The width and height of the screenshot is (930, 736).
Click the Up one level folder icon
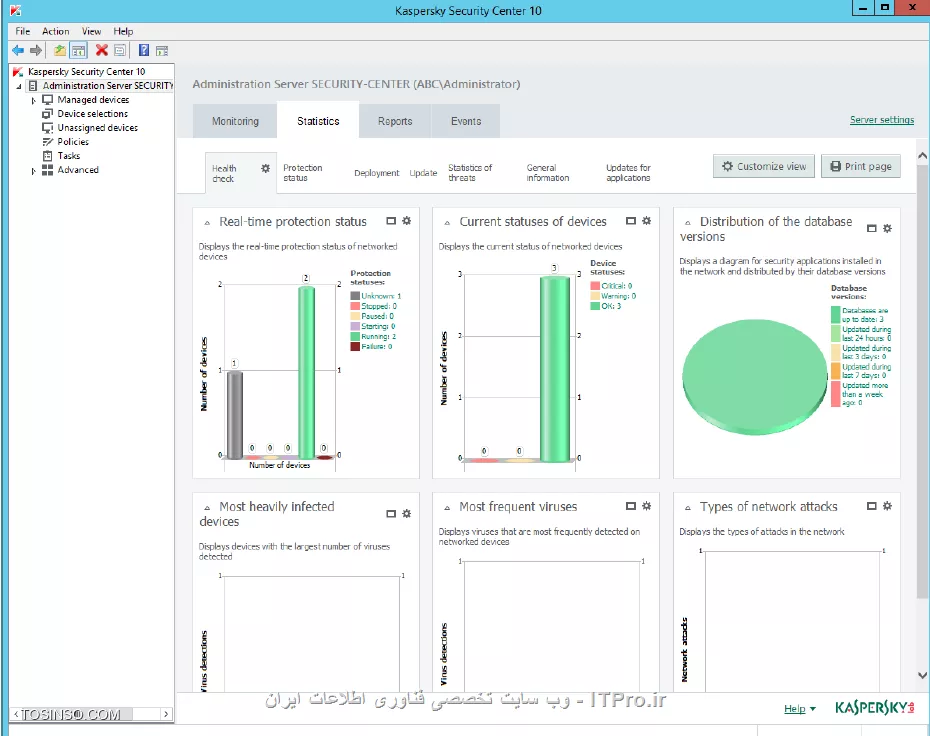[x=60, y=50]
